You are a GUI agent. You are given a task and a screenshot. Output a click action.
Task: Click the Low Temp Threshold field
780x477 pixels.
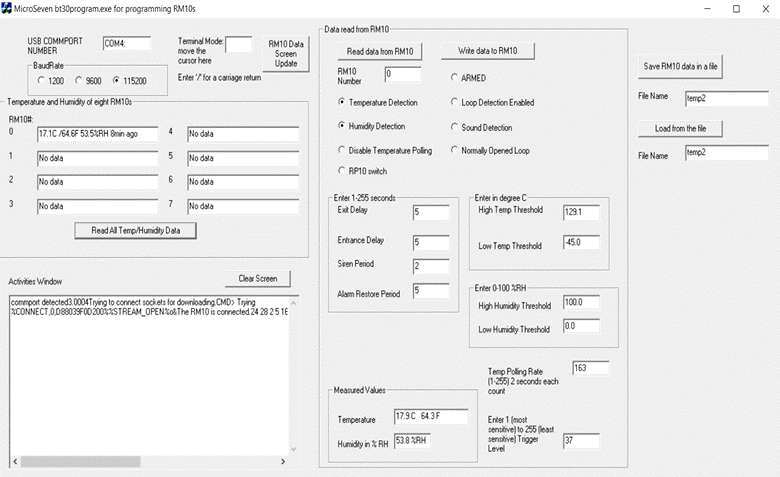pyautogui.click(x=581, y=242)
